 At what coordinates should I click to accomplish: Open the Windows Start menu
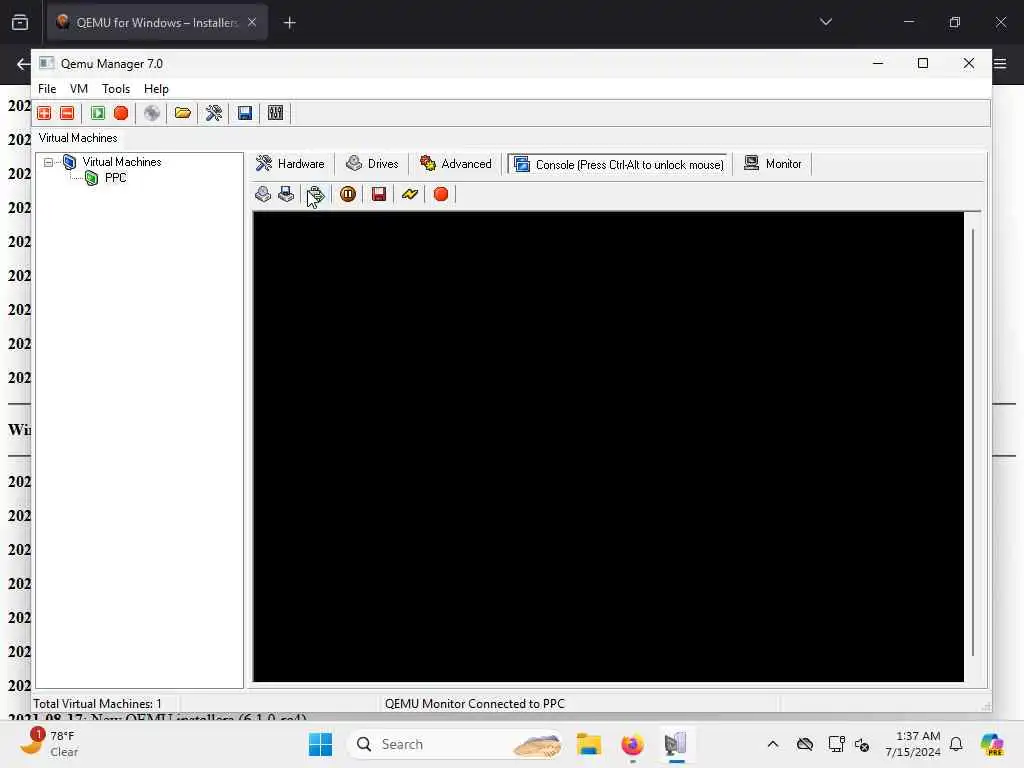320,744
